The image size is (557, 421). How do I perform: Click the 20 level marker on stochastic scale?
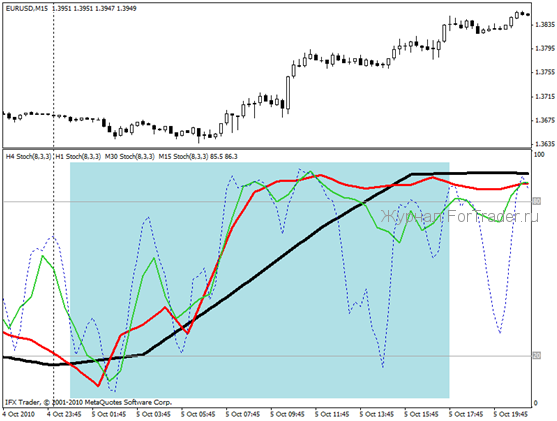(537, 356)
